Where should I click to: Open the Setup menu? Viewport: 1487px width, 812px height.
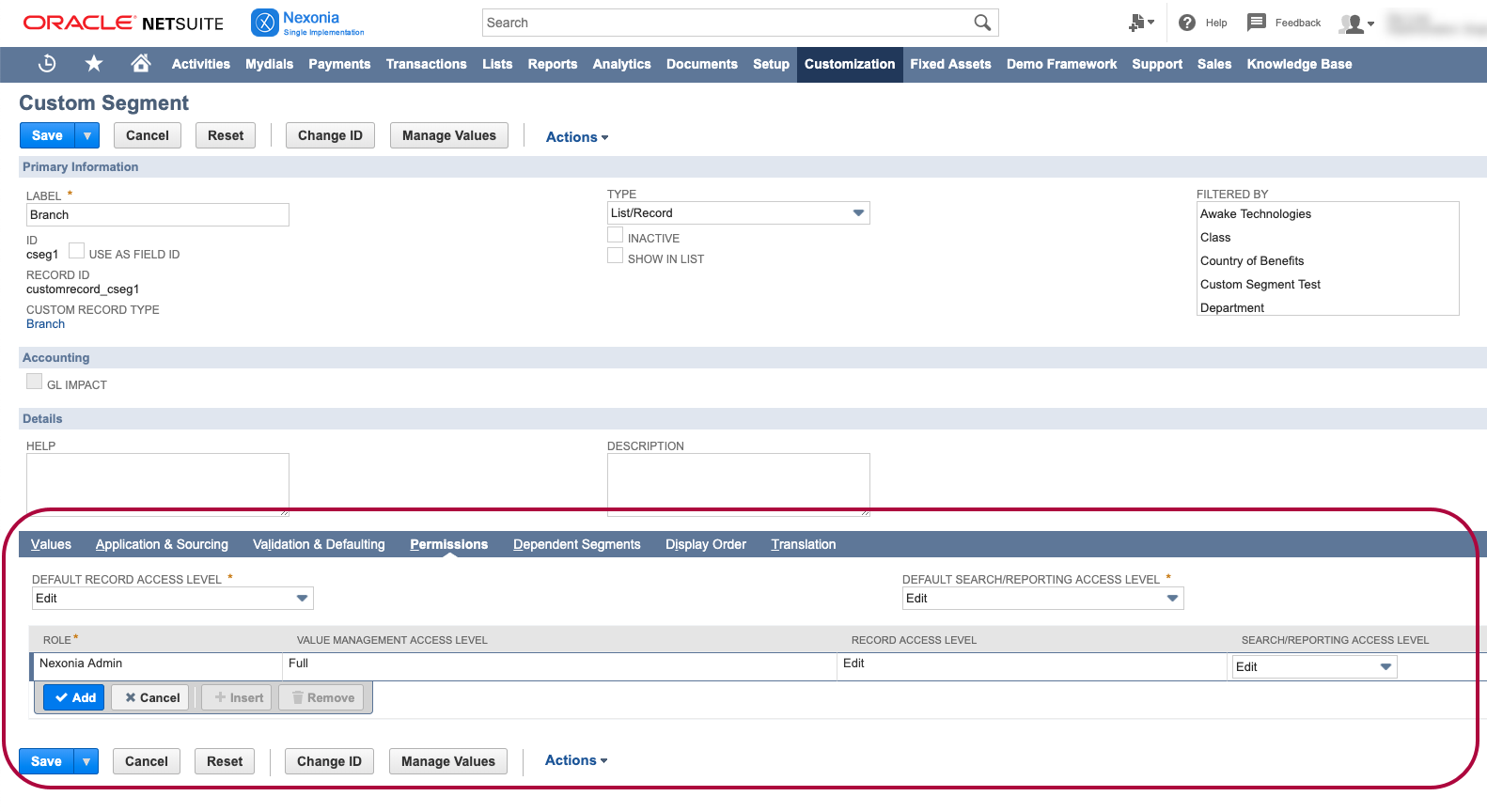(x=771, y=64)
